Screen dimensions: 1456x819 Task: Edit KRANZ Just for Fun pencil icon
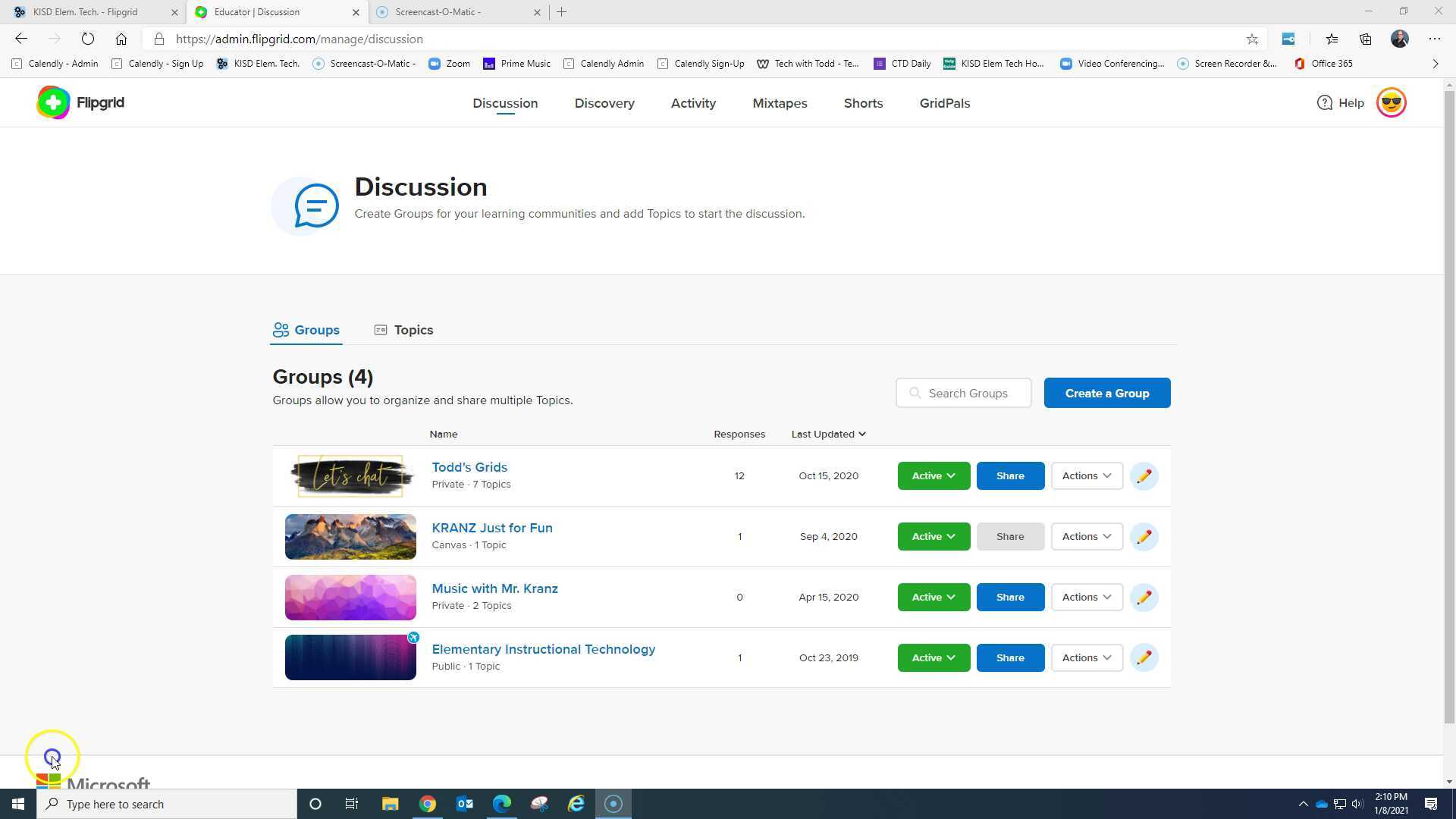[1144, 537]
